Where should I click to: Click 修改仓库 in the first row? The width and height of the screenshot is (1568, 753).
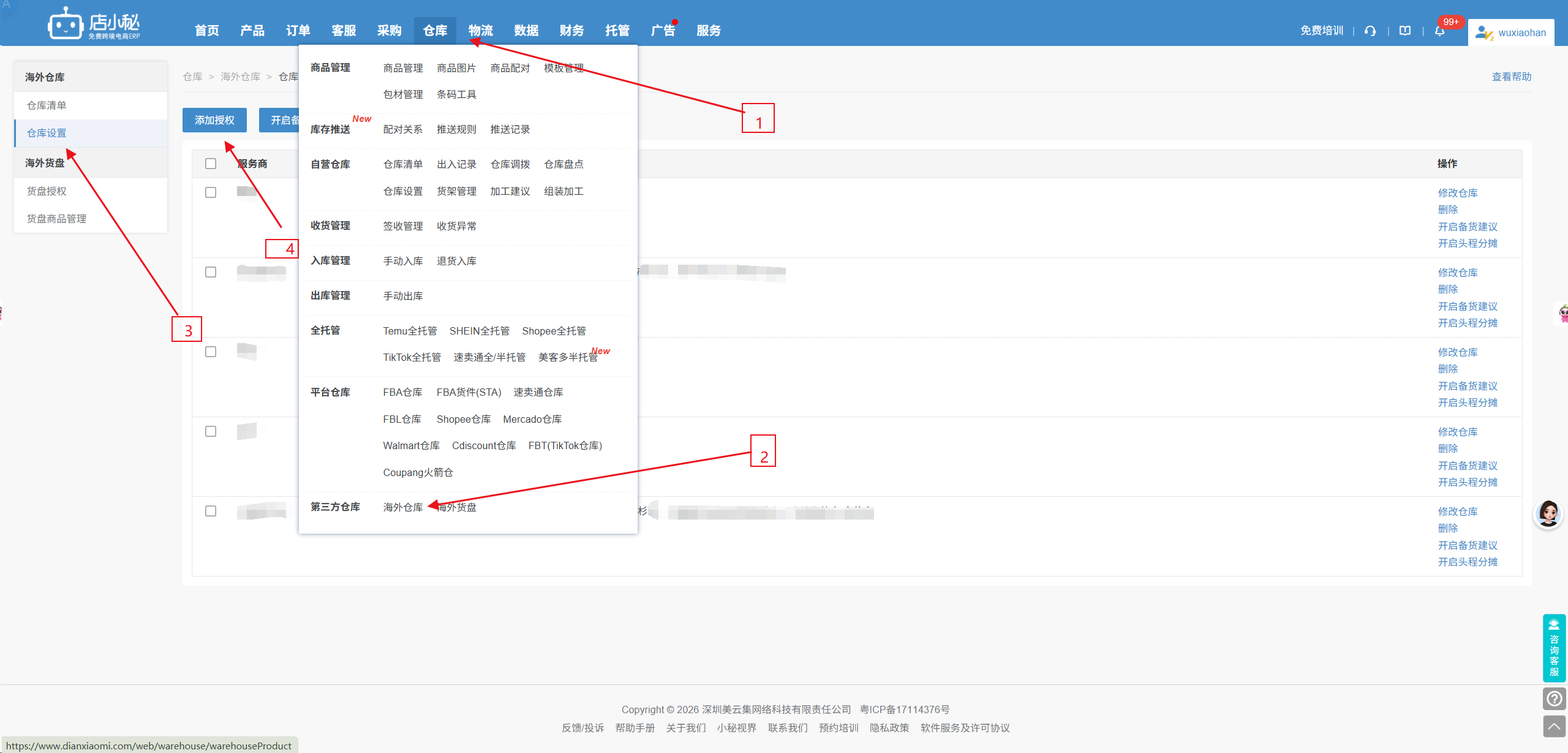[x=1458, y=192]
